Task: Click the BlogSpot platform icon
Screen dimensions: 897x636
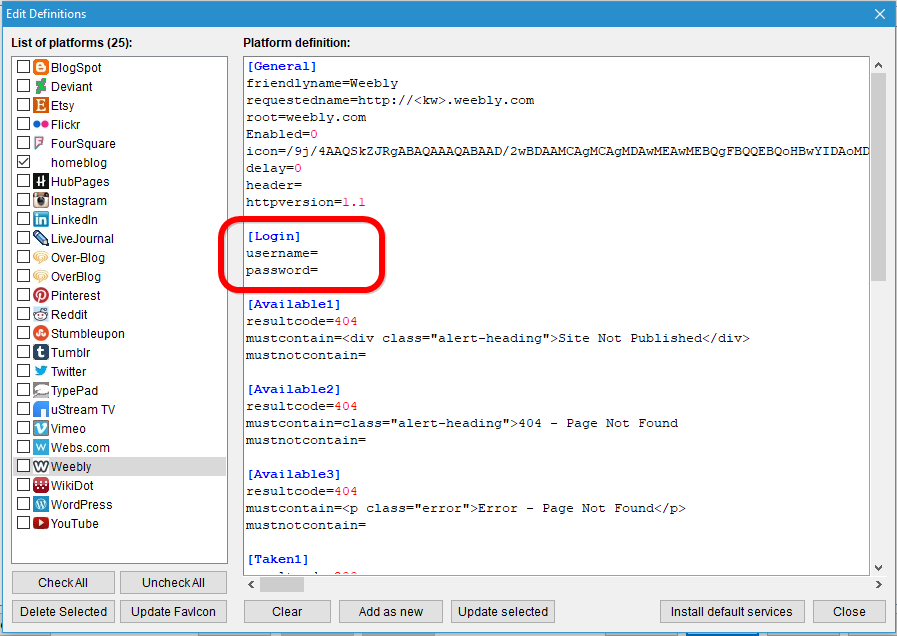Action: pyautogui.click(x=41, y=67)
